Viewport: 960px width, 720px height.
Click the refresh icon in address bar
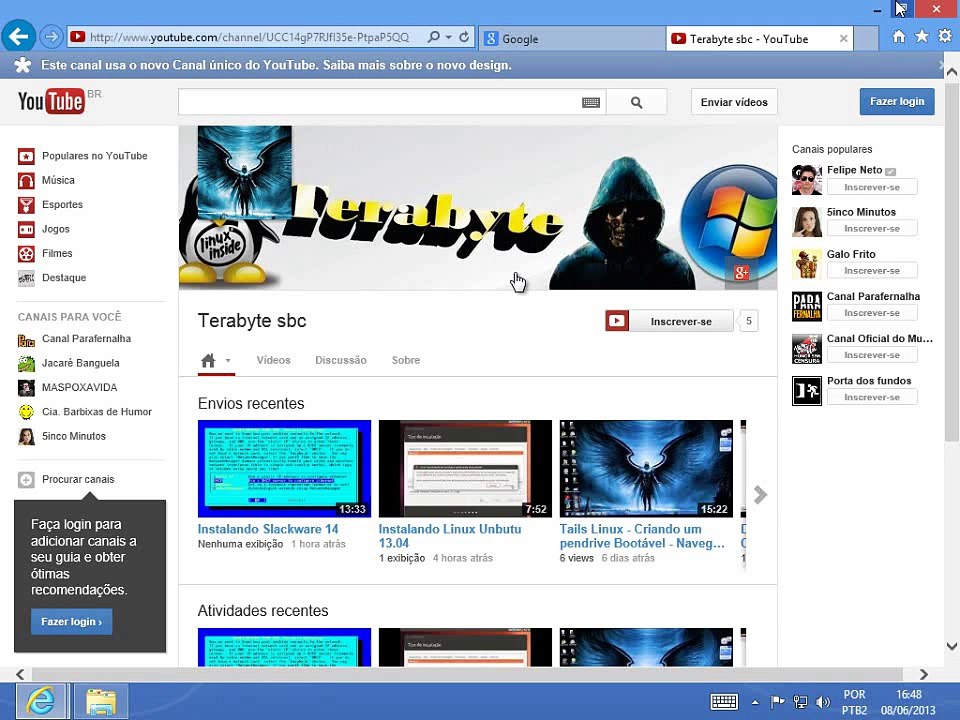point(464,37)
